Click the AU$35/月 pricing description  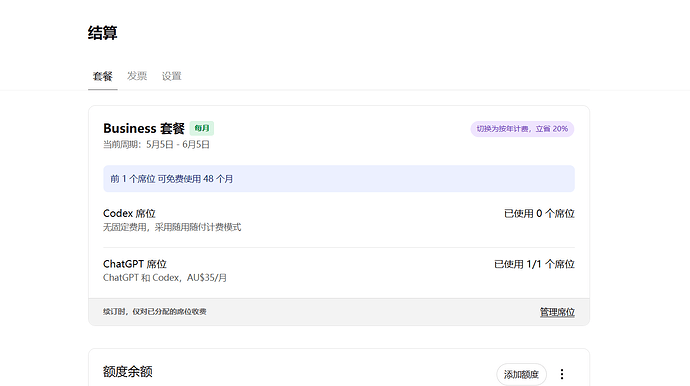165,278
